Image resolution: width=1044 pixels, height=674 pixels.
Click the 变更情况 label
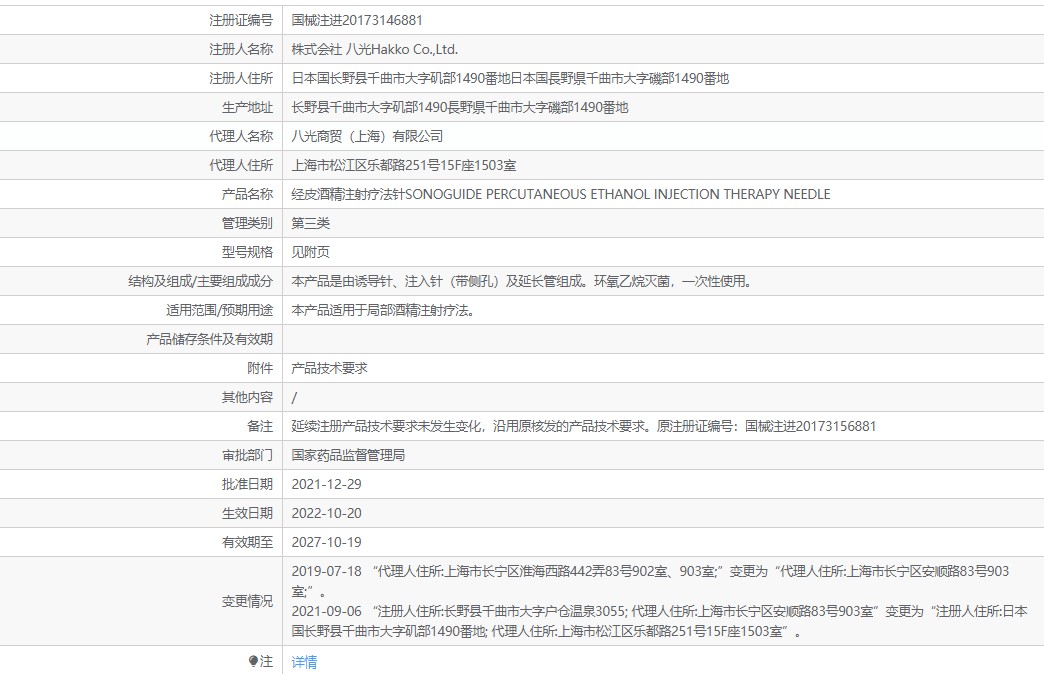[x=247, y=601]
